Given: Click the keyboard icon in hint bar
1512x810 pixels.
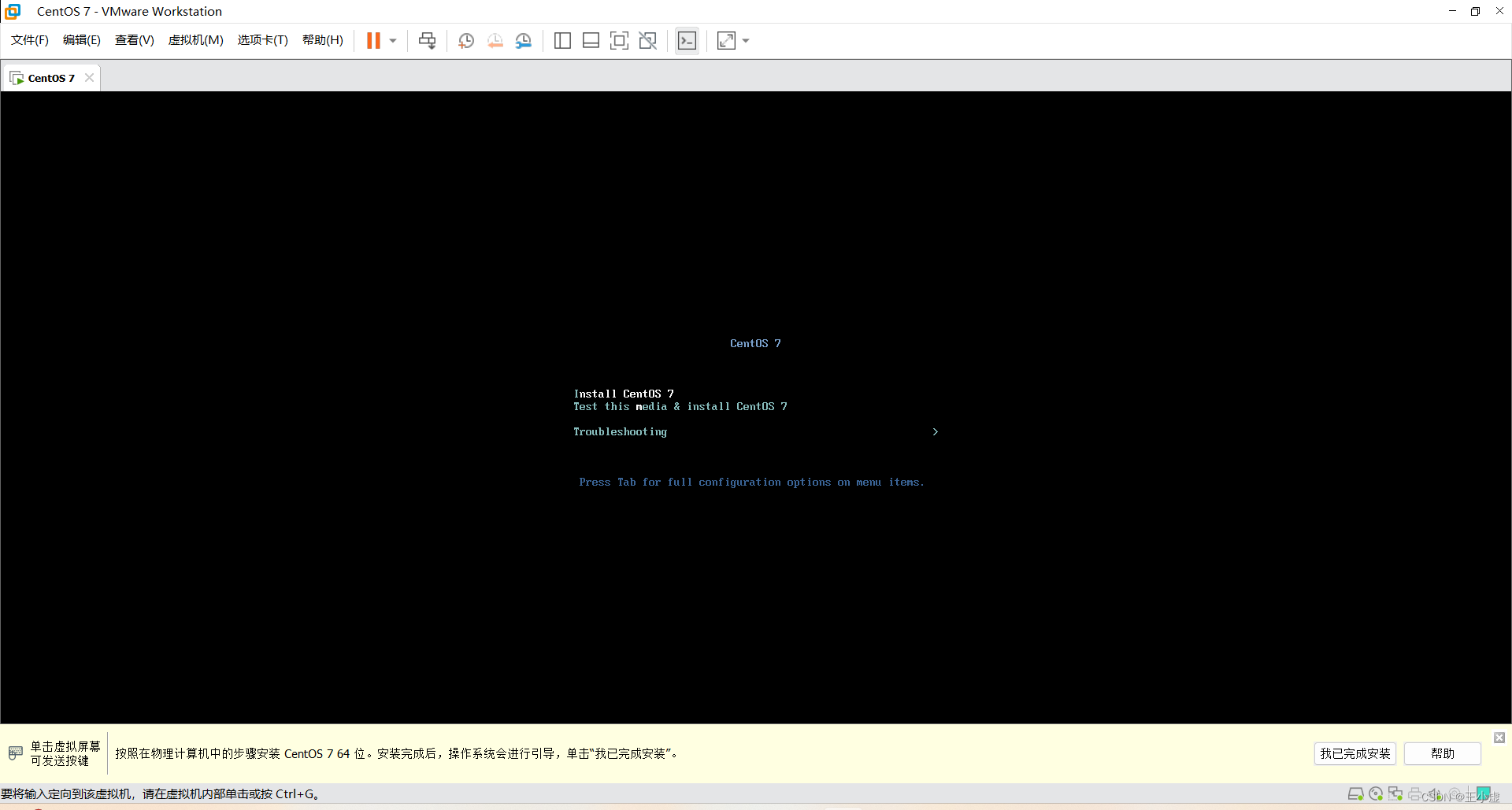Looking at the screenshot, I should (x=15, y=753).
